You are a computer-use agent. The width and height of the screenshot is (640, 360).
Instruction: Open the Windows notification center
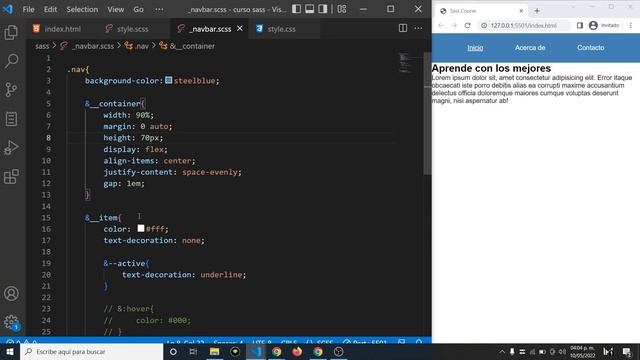[627, 351]
